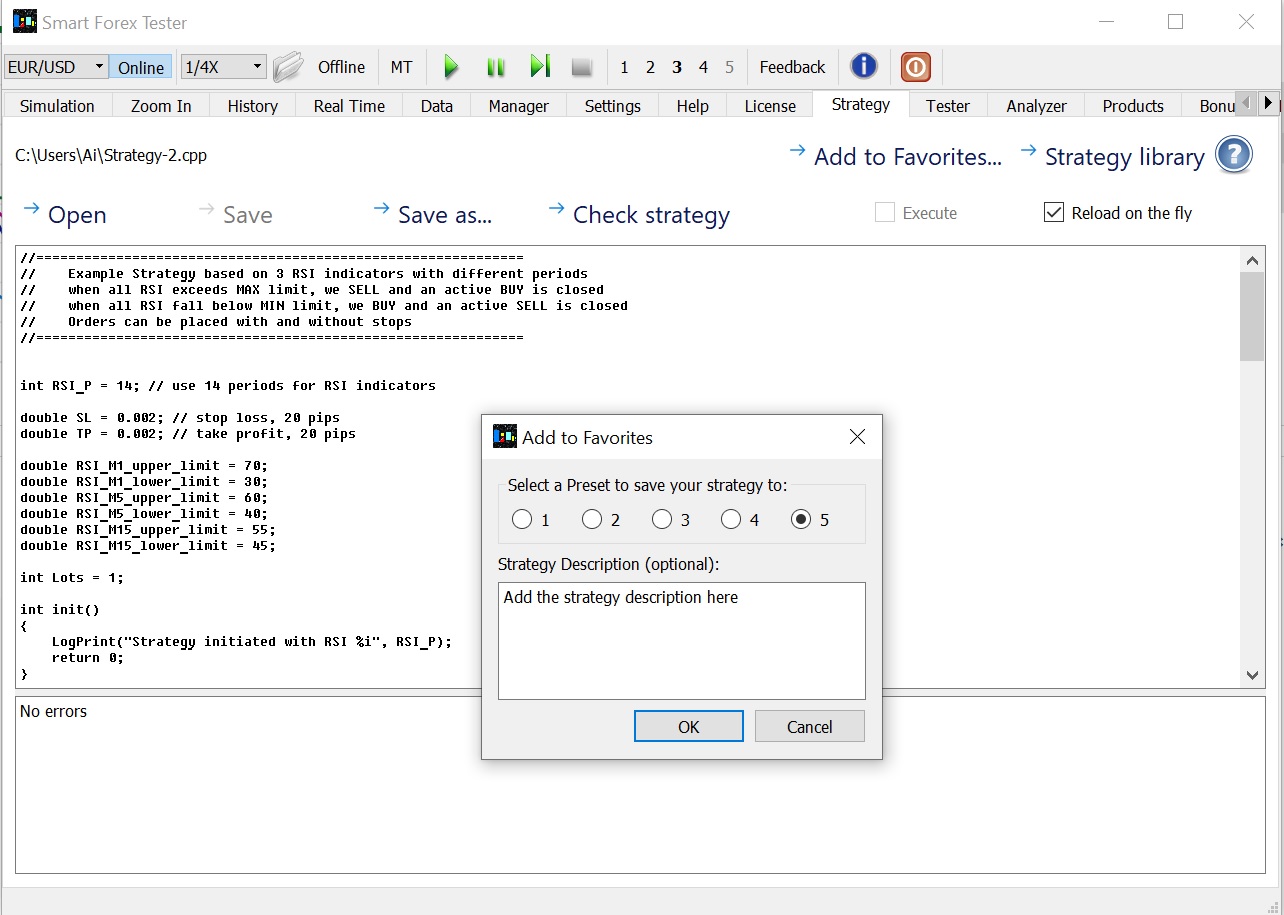This screenshot has width=1284, height=915.
Task: Open the Manager tab
Action: [x=518, y=106]
